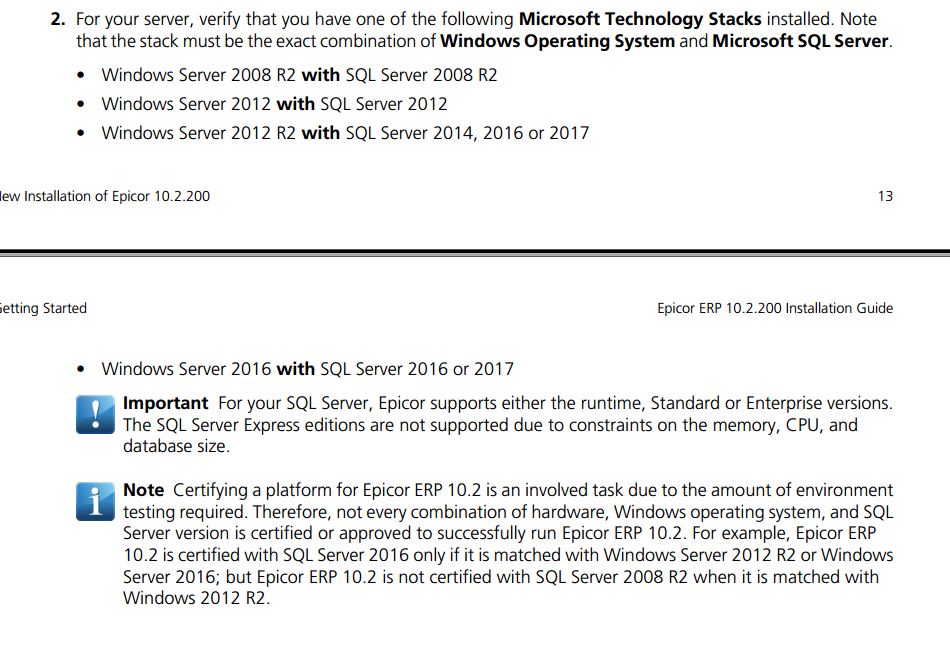Click the "SQL Server 2014, 2016 or 2017" line
Viewport: 950px width, 648px height.
(467, 133)
